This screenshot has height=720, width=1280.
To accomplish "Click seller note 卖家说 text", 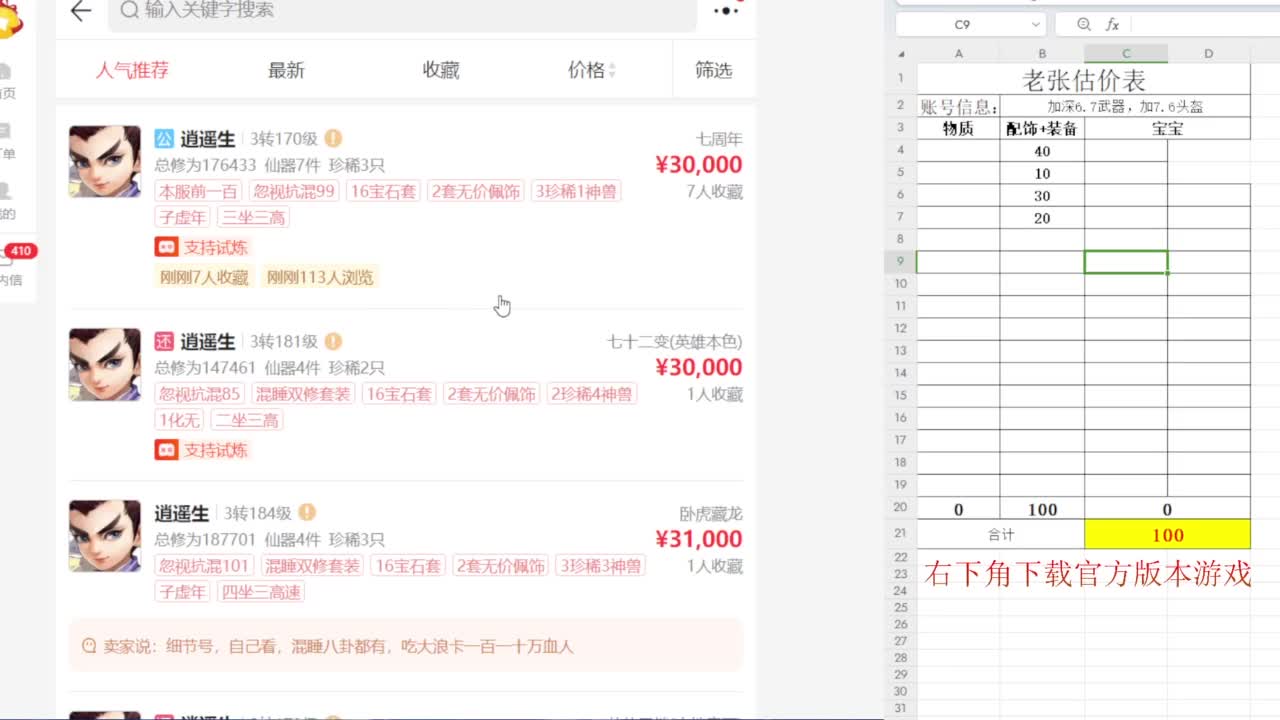I will [339, 646].
